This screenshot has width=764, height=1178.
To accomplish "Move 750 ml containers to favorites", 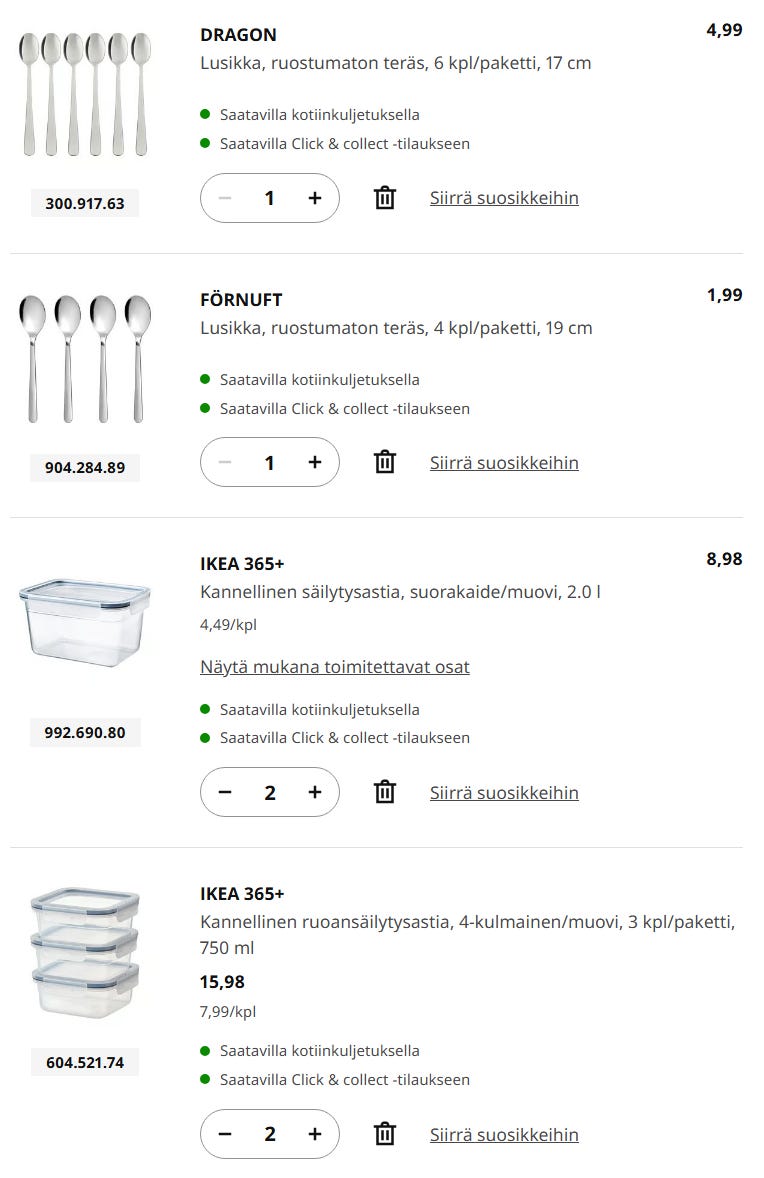I will click(x=504, y=1134).
